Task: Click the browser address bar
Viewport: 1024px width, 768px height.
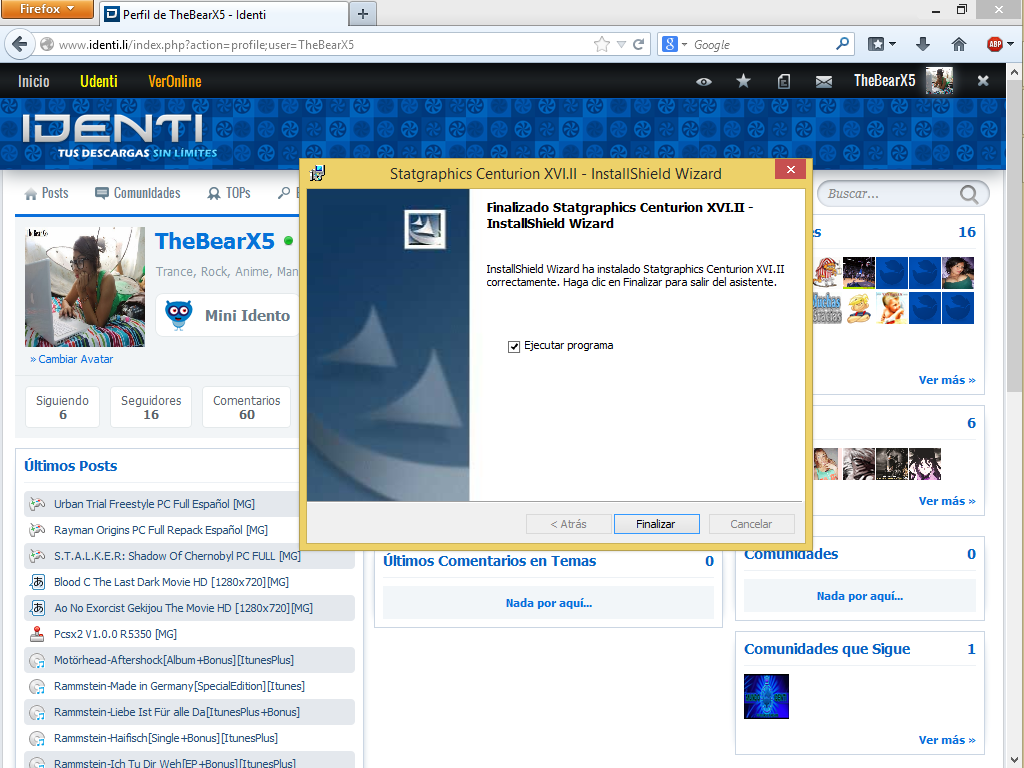Action: tap(320, 44)
